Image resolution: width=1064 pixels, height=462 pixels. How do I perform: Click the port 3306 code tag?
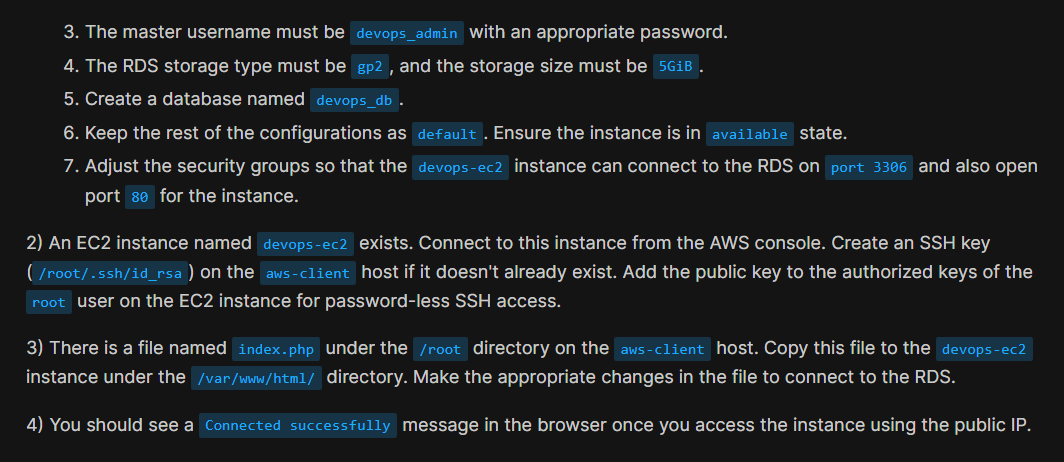click(x=868, y=167)
